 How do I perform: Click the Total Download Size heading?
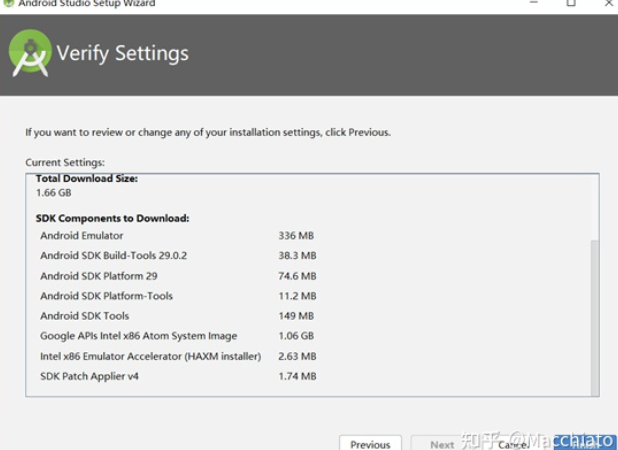pos(86,178)
